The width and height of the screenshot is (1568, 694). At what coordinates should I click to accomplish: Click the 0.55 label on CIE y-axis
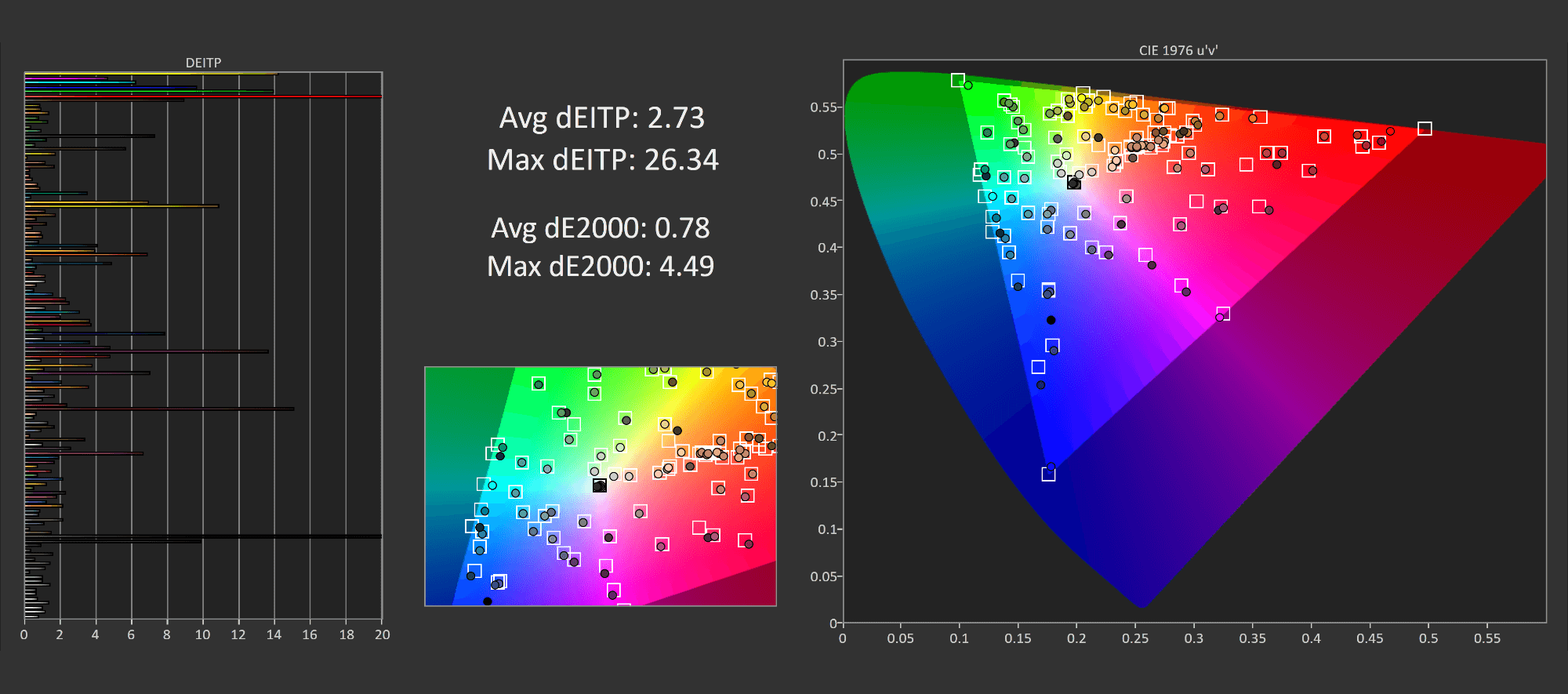pyautogui.click(x=823, y=107)
